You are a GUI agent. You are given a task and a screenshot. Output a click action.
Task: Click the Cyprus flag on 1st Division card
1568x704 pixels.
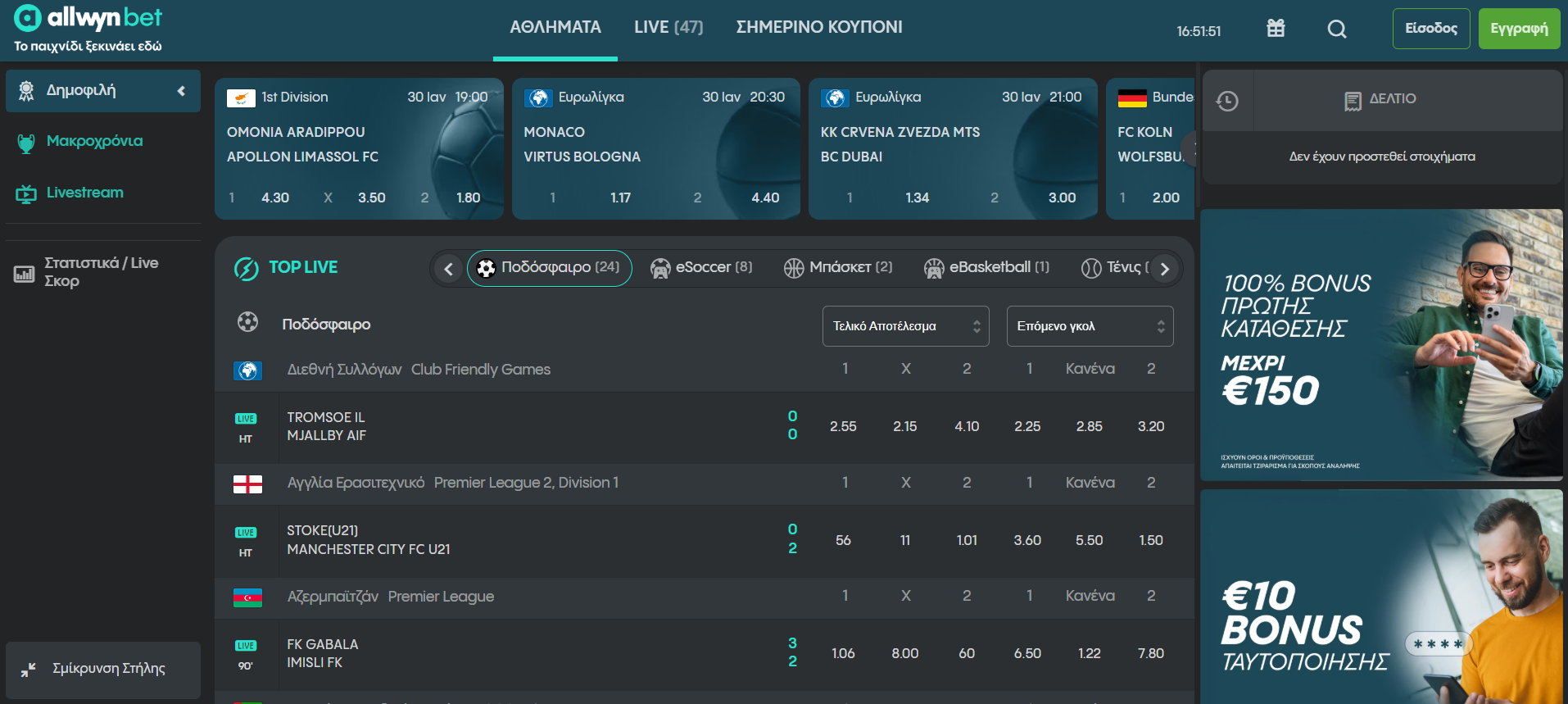click(x=241, y=98)
